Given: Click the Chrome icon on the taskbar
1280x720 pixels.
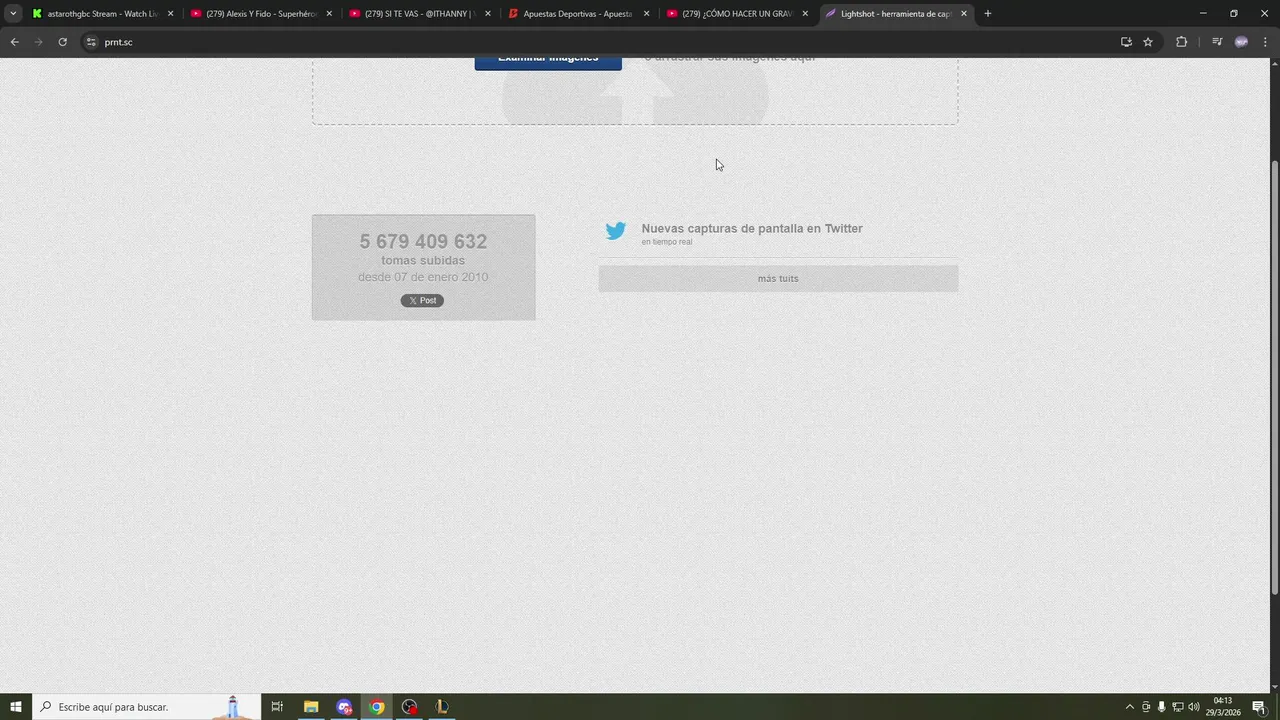Looking at the screenshot, I should point(377,707).
